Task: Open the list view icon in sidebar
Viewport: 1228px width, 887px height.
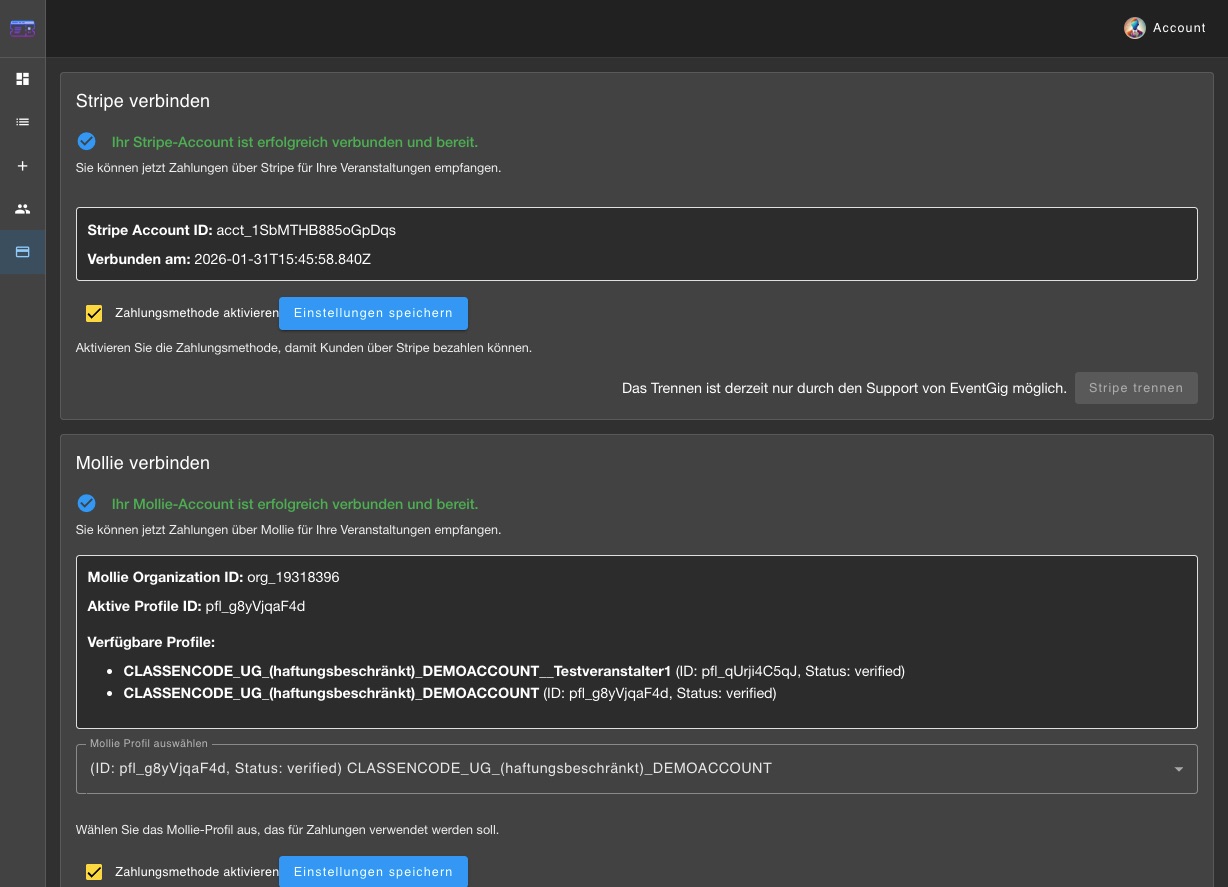Action: click(22, 122)
